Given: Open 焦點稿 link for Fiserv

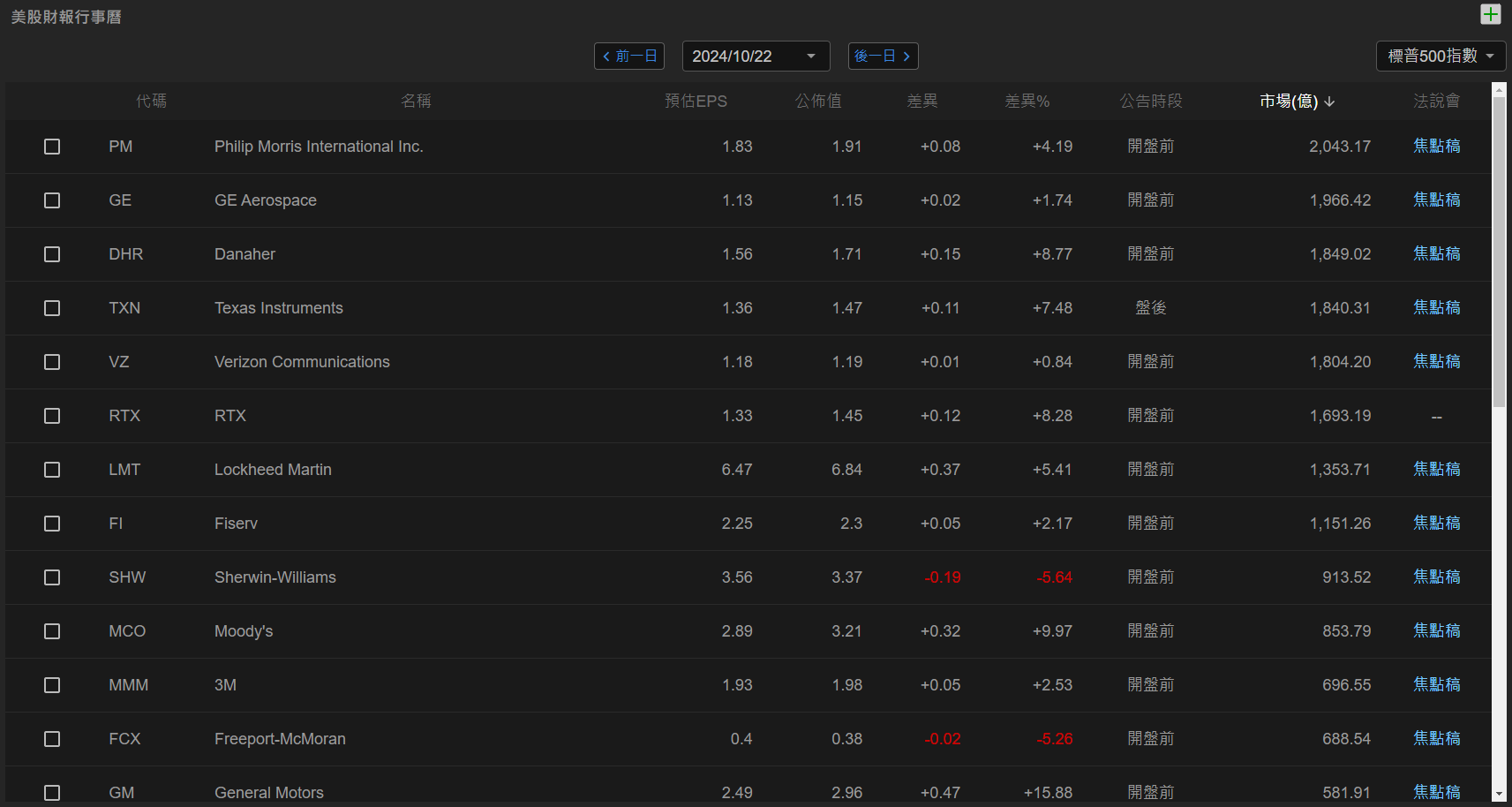Looking at the screenshot, I should click(1436, 524).
